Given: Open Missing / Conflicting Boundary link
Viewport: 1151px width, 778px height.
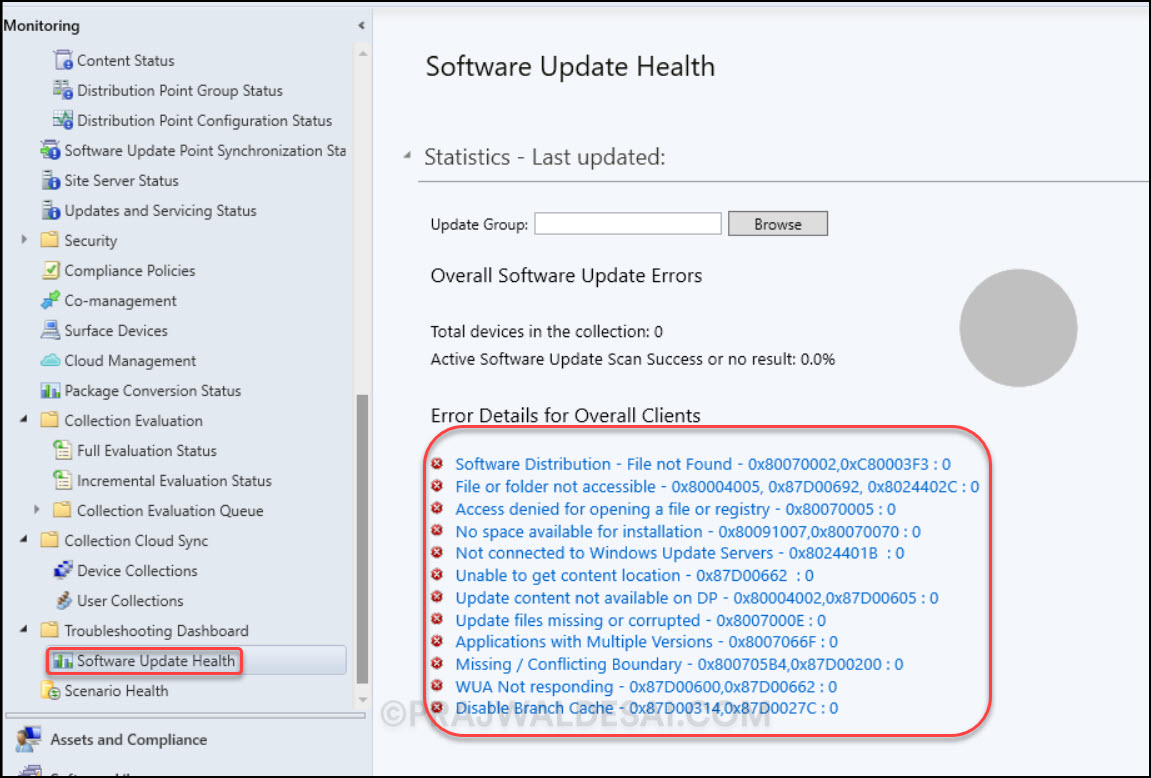Looking at the screenshot, I should coord(679,664).
